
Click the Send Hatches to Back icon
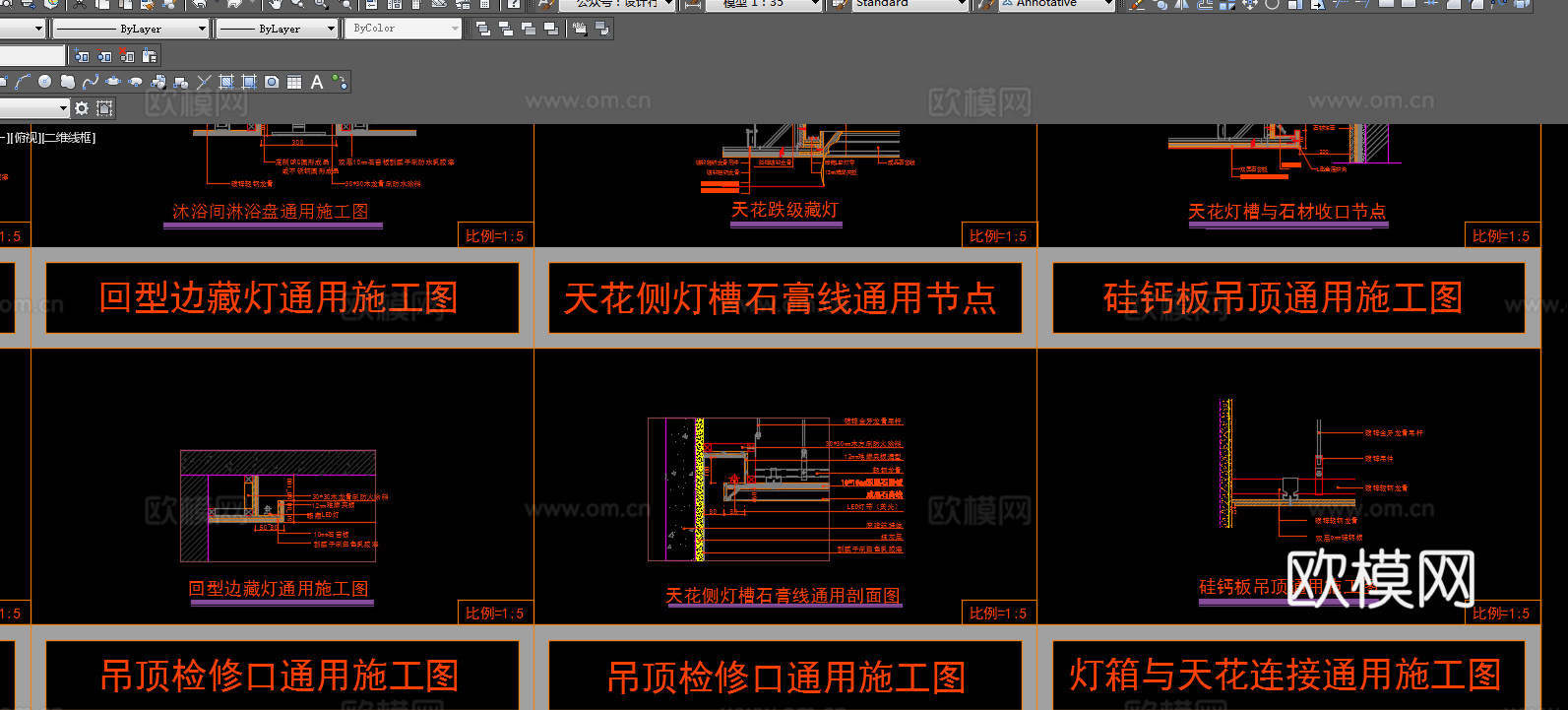coord(602,29)
